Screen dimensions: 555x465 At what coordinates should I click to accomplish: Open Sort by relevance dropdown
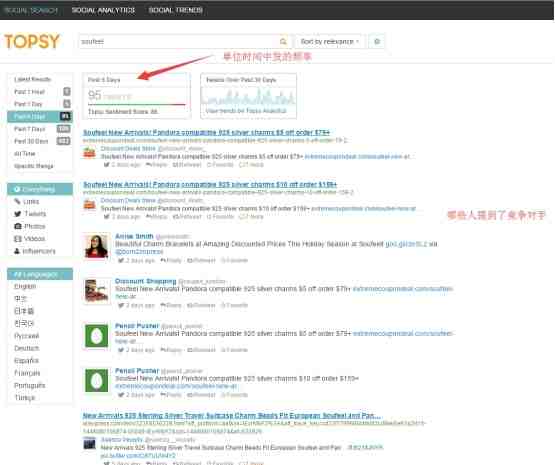tap(330, 42)
